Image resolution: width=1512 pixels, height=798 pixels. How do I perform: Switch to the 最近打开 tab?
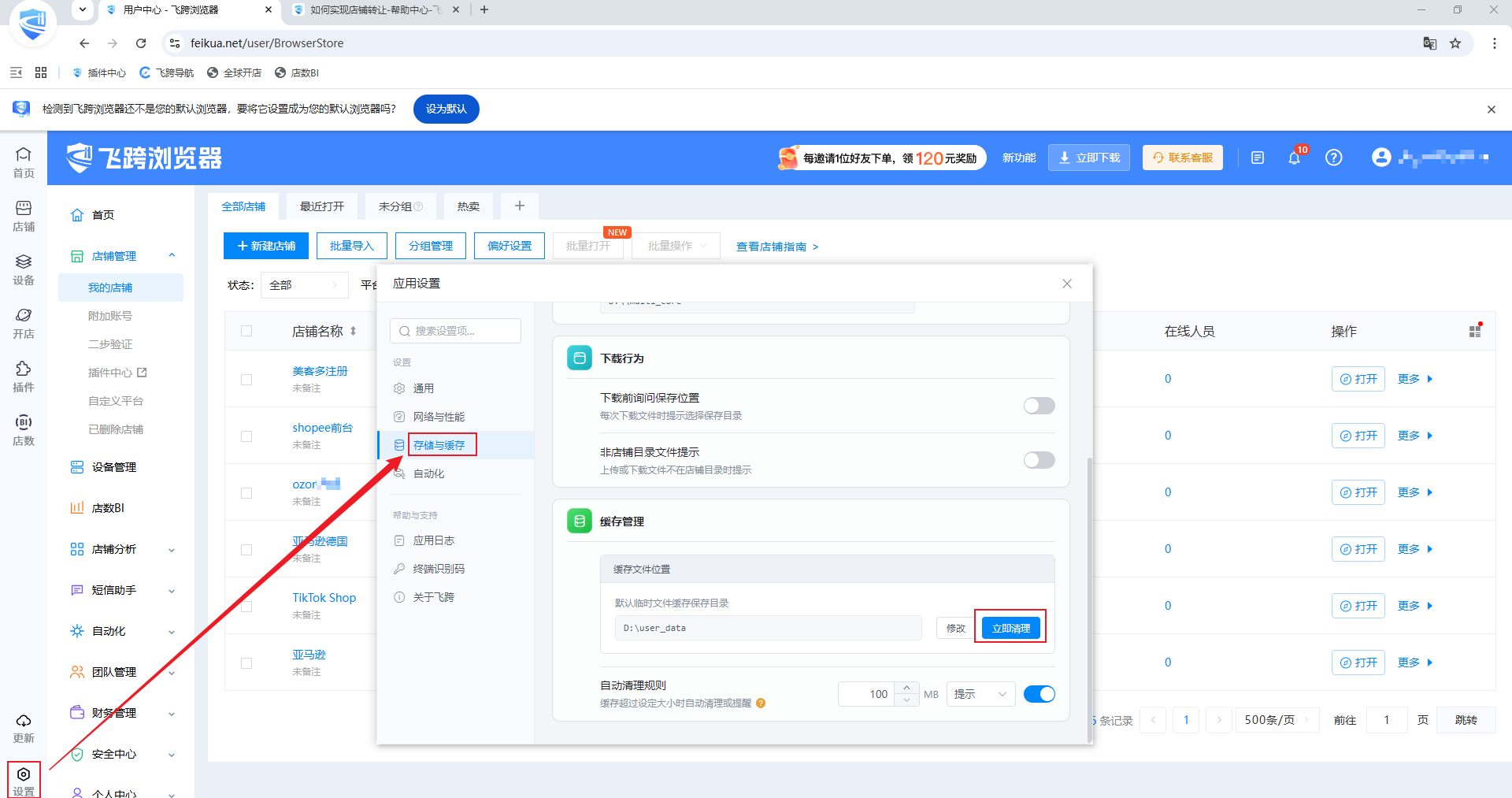(322, 206)
